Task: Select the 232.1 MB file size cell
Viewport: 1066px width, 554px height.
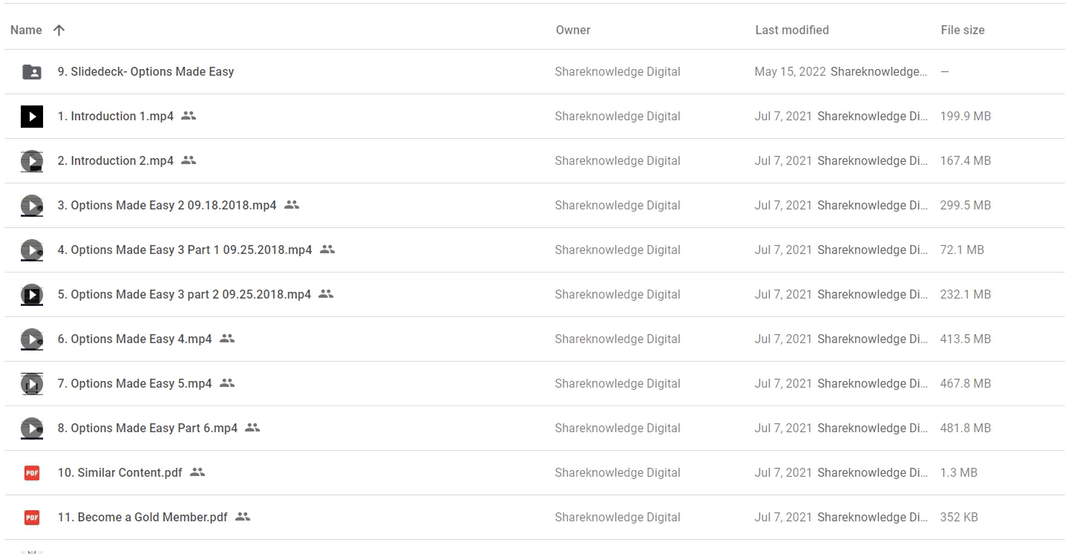Action: tap(965, 294)
